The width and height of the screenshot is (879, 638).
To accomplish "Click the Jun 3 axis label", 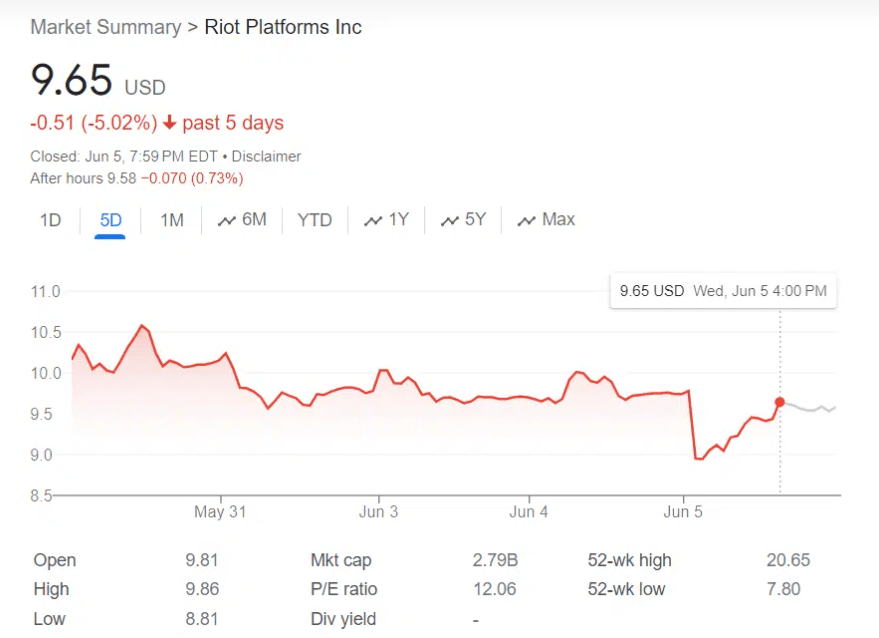I will 378,512.
